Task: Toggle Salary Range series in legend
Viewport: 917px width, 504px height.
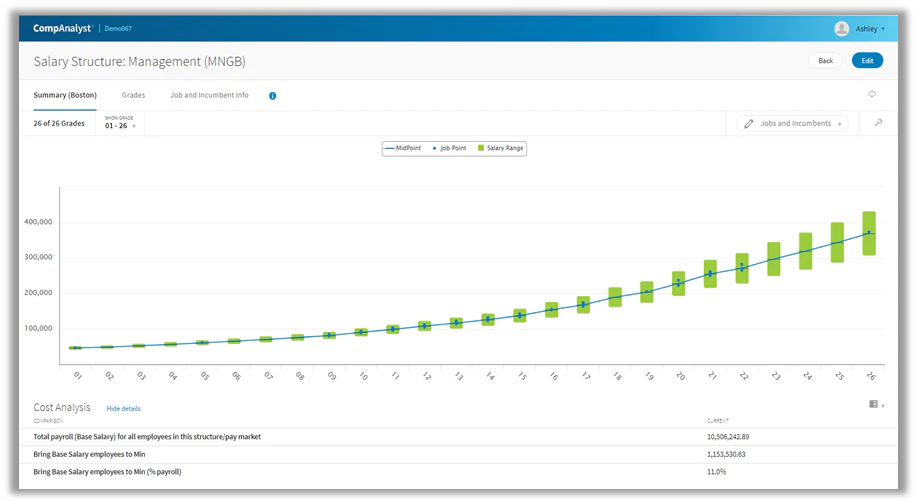Action: (501, 149)
